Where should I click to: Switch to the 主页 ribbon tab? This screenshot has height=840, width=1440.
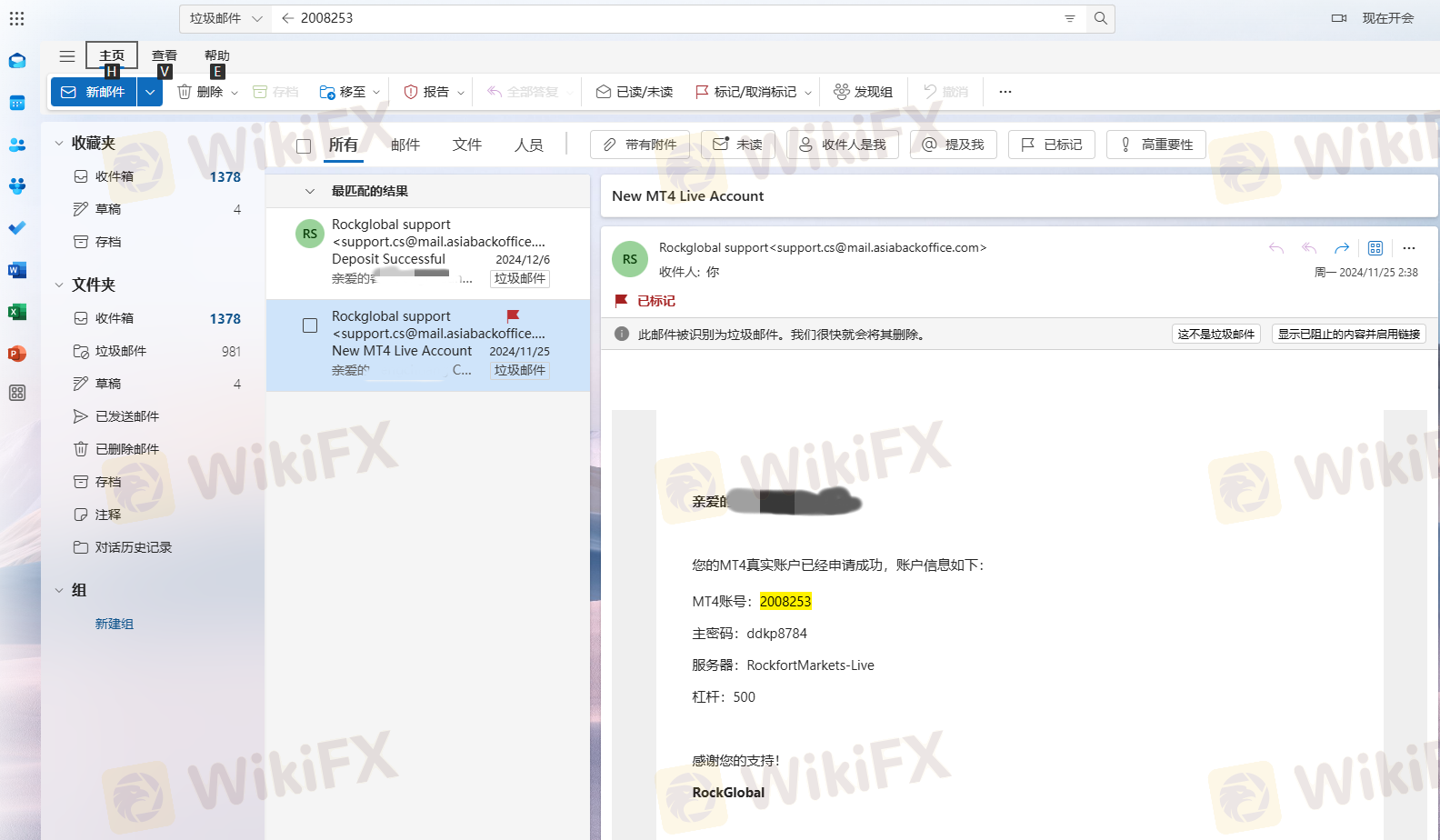[112, 55]
